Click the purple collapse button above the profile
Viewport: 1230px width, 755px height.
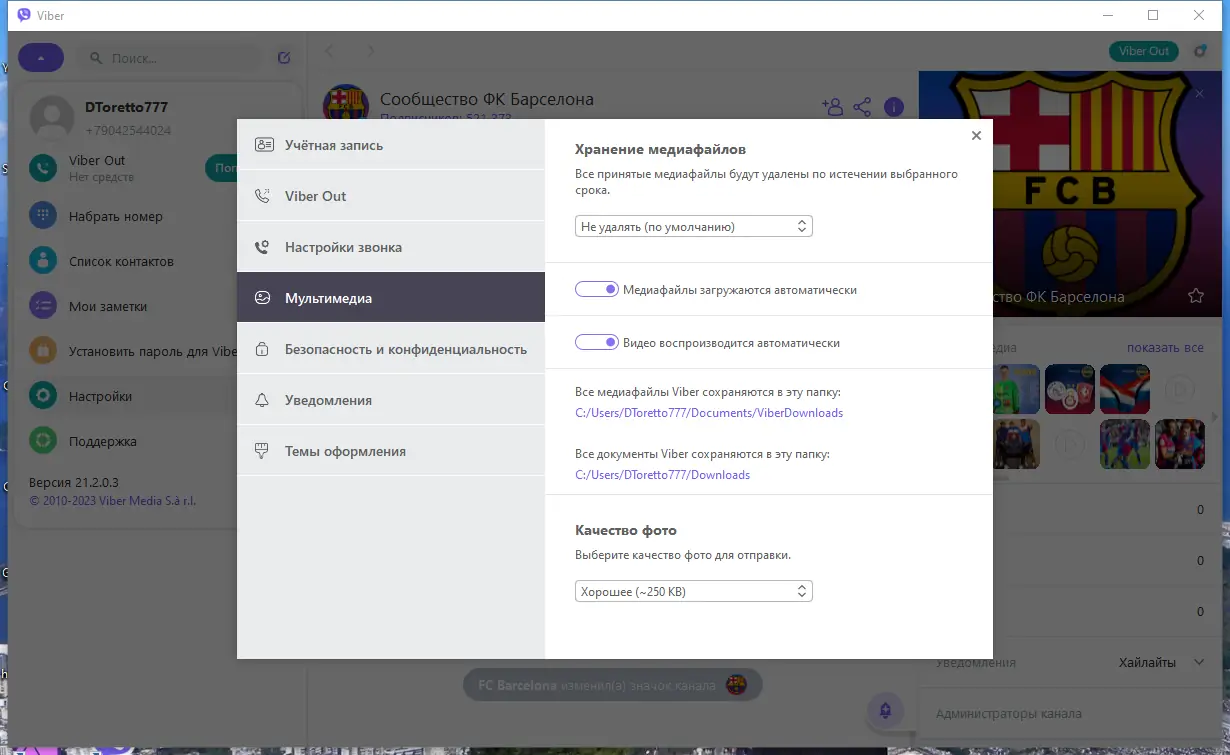(41, 58)
